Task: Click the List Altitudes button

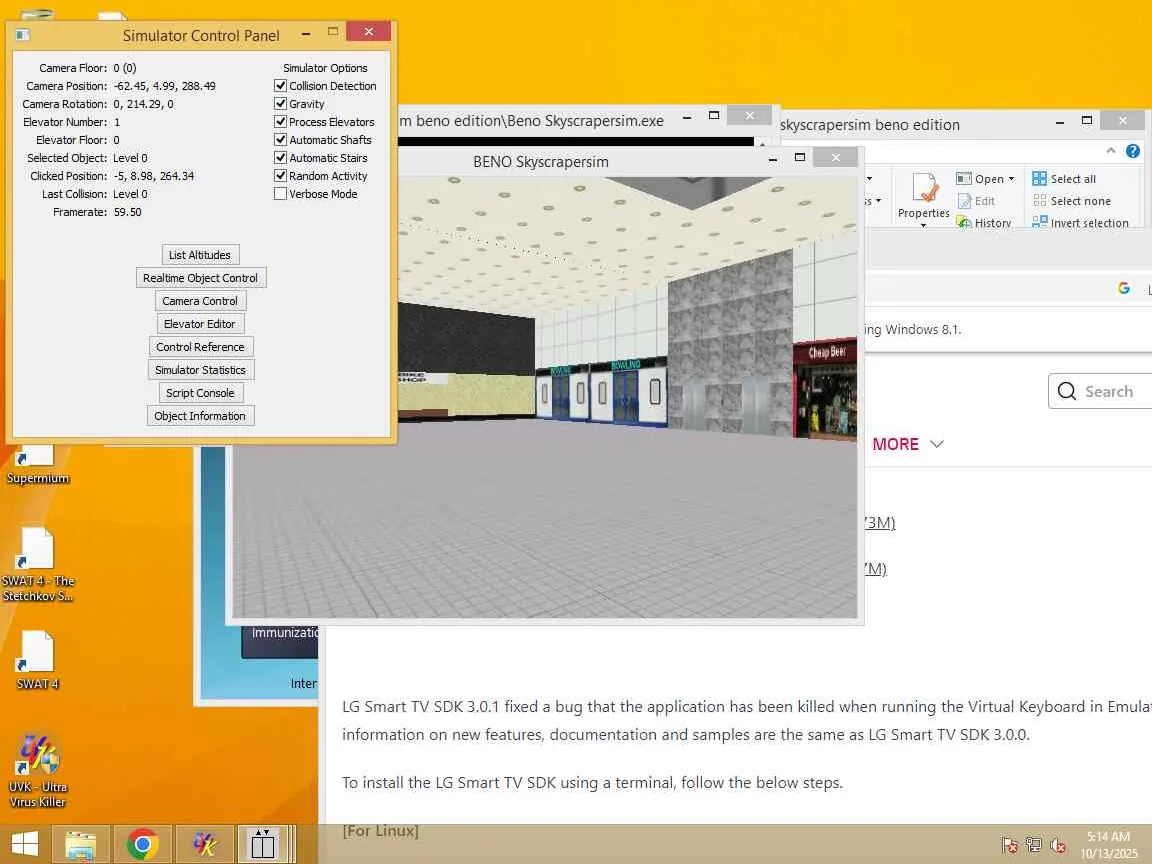Action: coord(200,255)
